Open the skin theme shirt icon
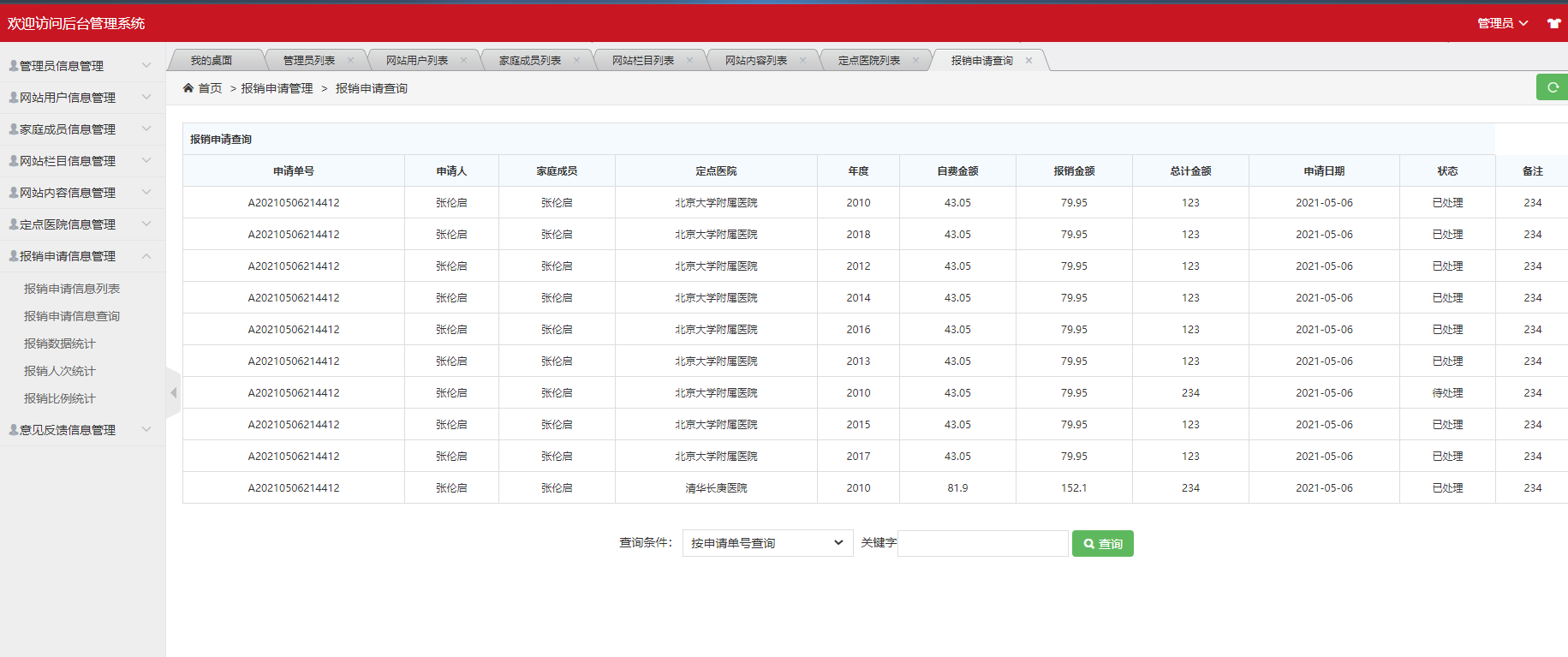Image resolution: width=1568 pixels, height=657 pixels. click(x=1553, y=23)
